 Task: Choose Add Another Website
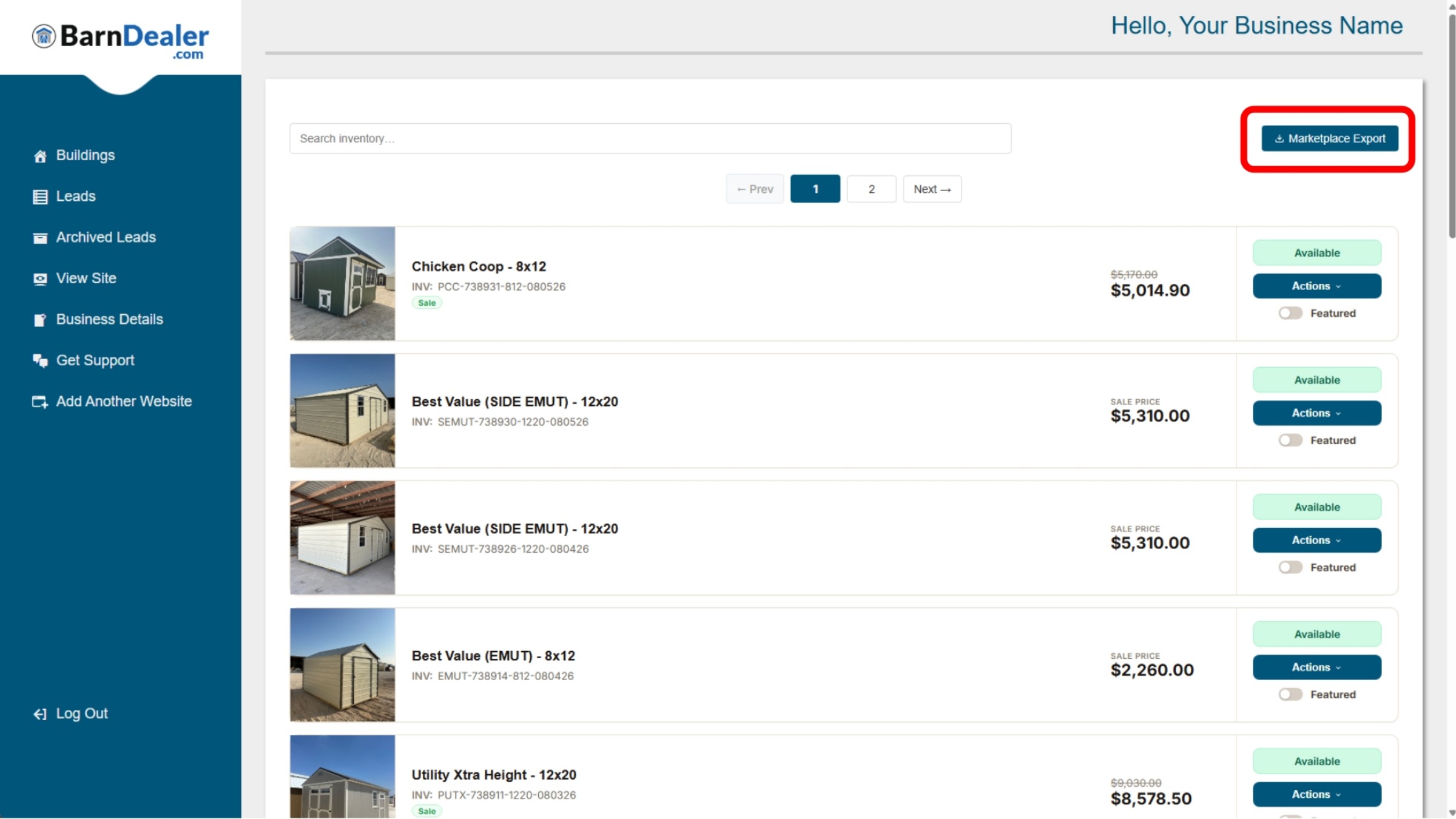point(124,401)
